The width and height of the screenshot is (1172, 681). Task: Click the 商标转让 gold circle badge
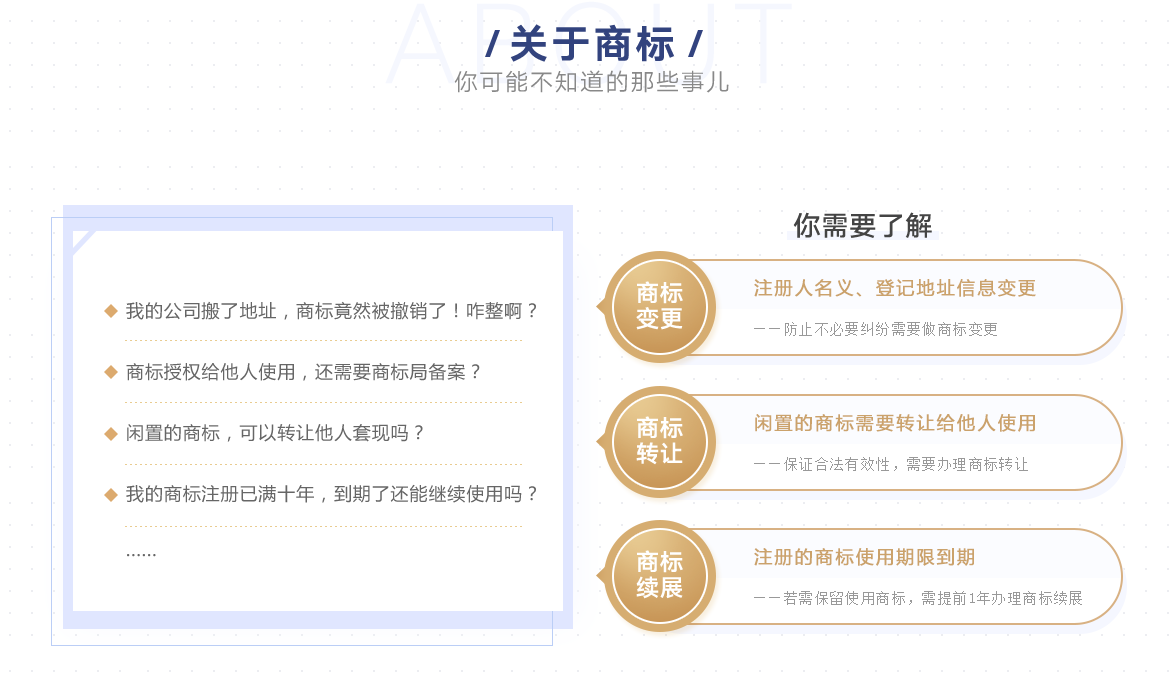(x=659, y=441)
